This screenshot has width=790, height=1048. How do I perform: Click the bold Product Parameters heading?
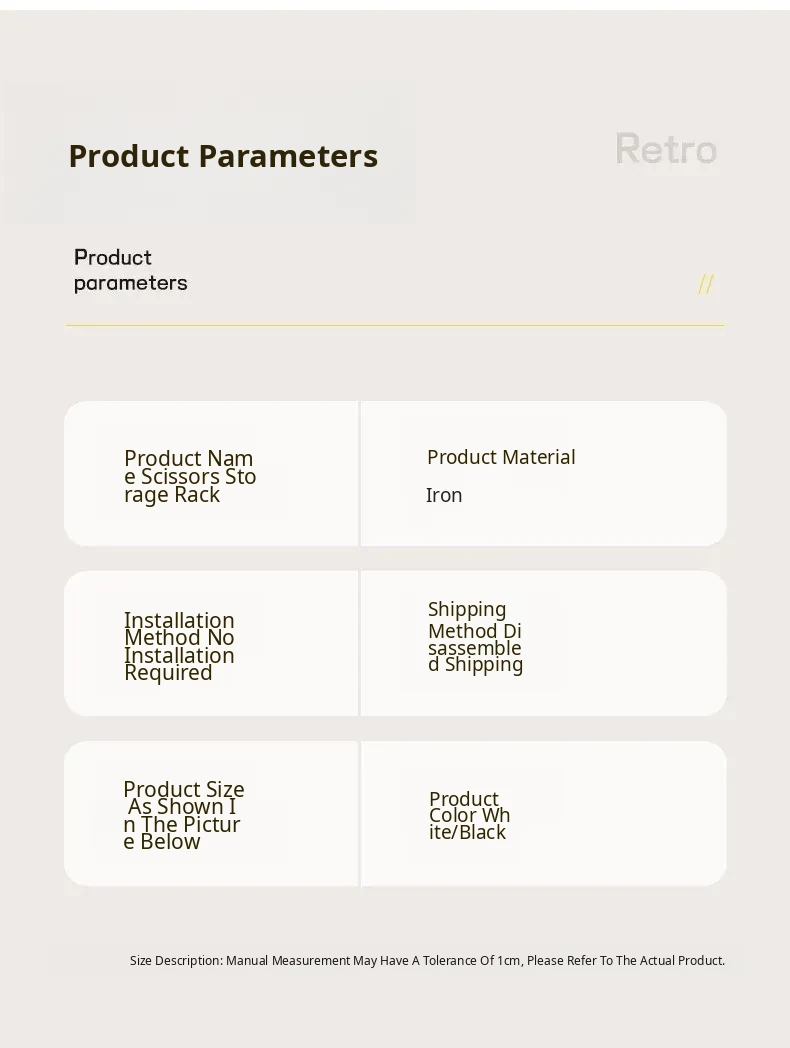pyautogui.click(x=223, y=156)
